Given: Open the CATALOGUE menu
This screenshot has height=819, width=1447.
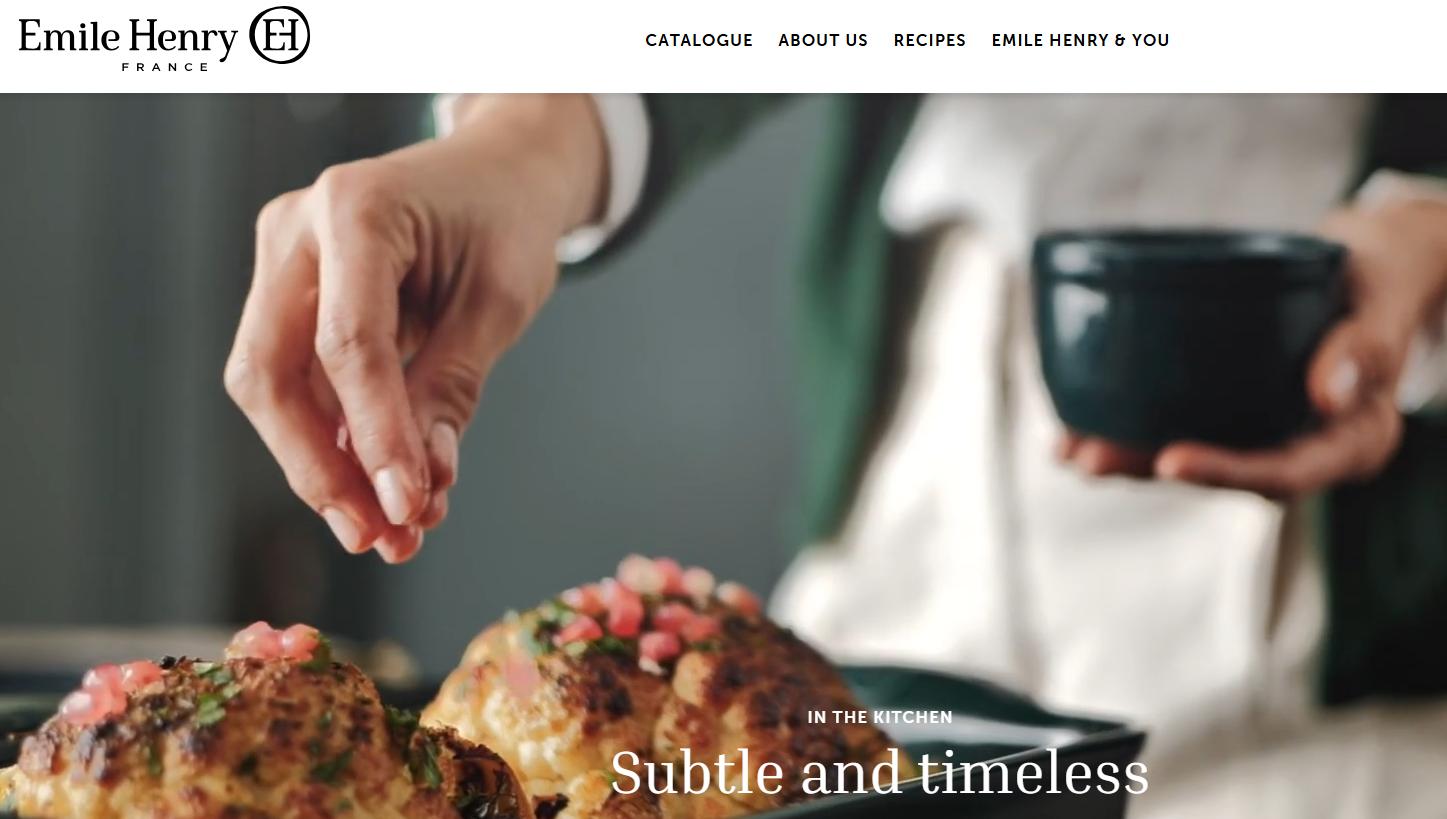Looking at the screenshot, I should (x=699, y=40).
